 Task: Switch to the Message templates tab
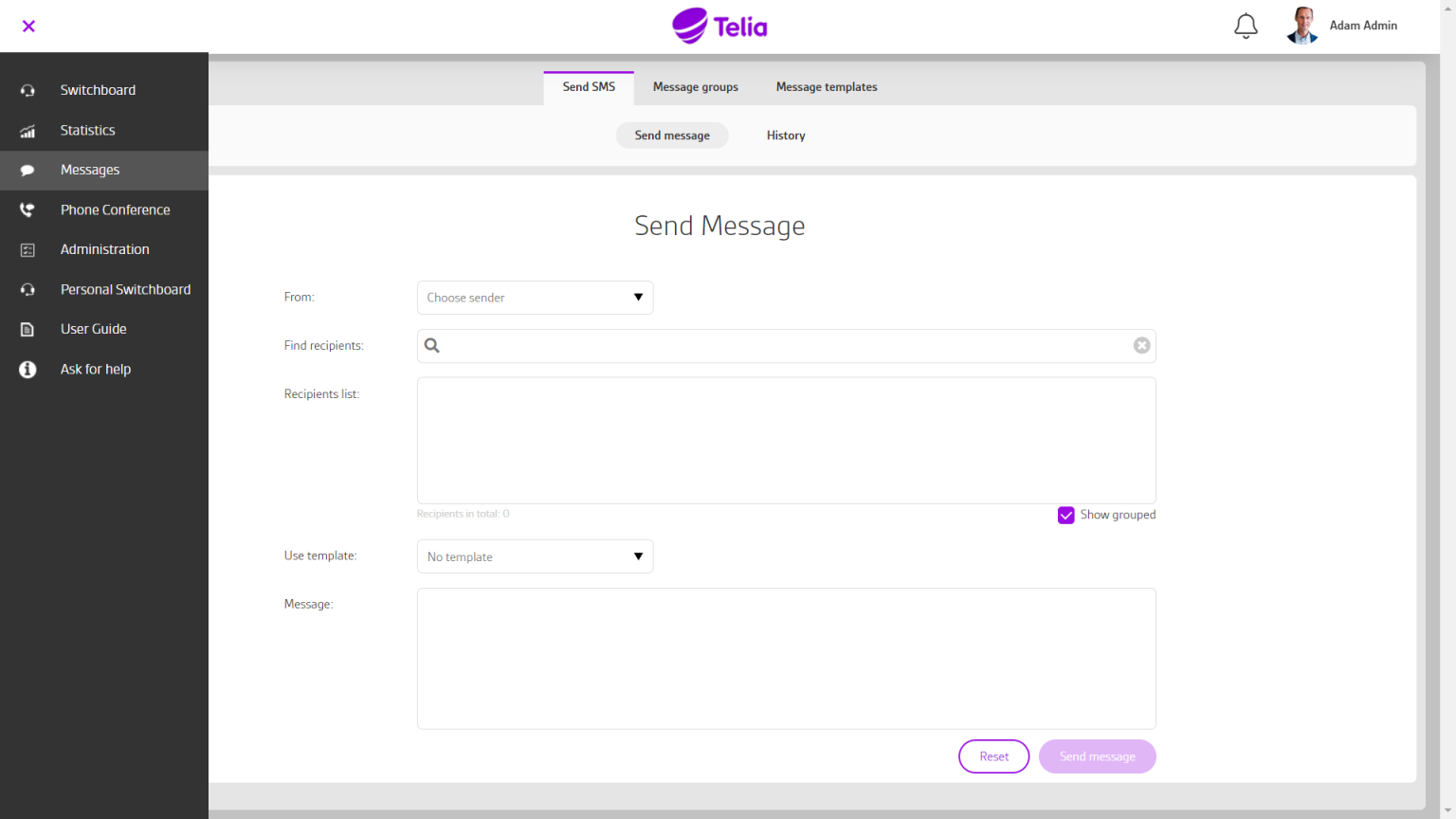point(826,86)
